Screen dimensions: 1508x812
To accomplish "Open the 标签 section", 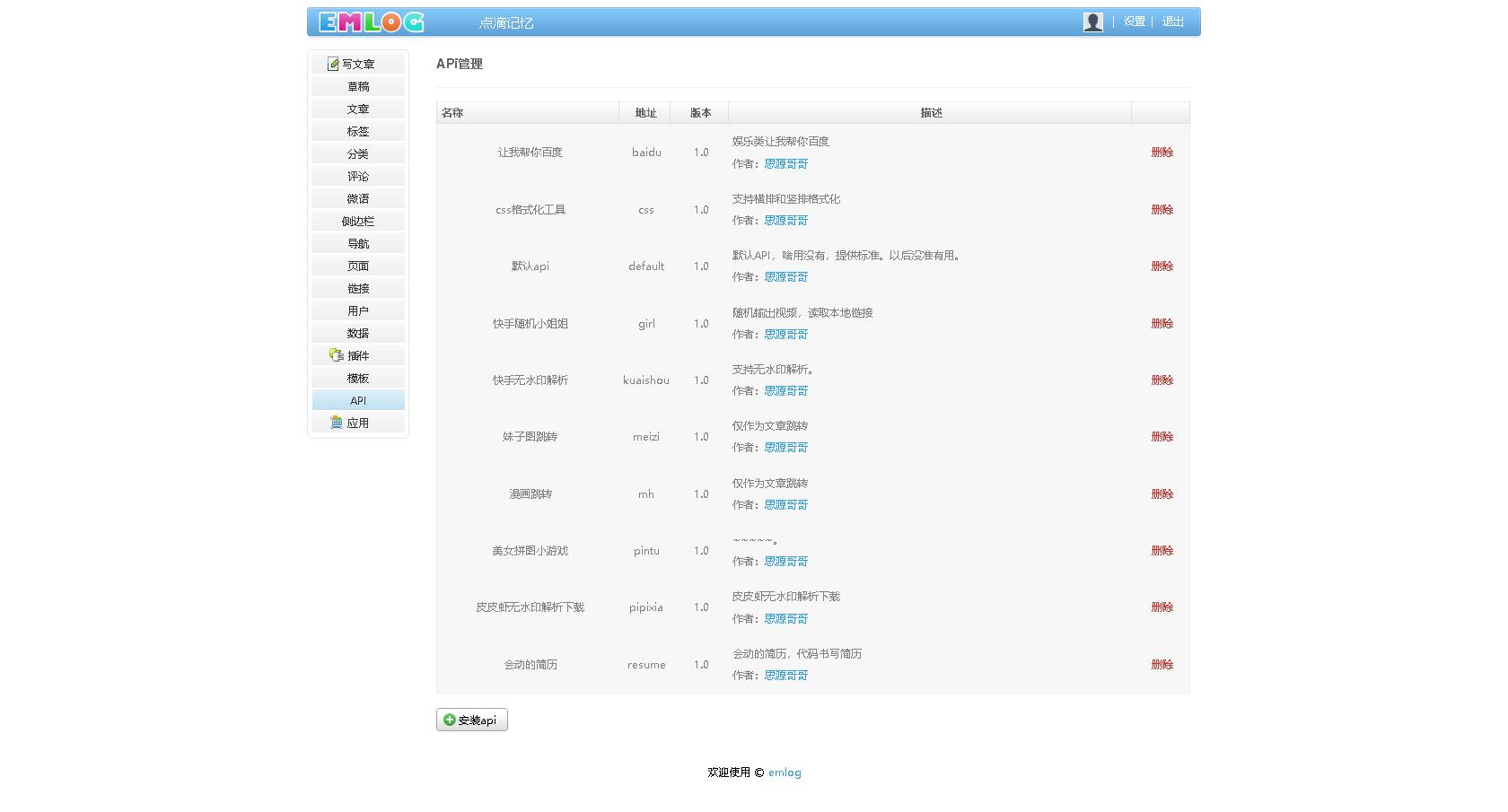I will point(357,131).
